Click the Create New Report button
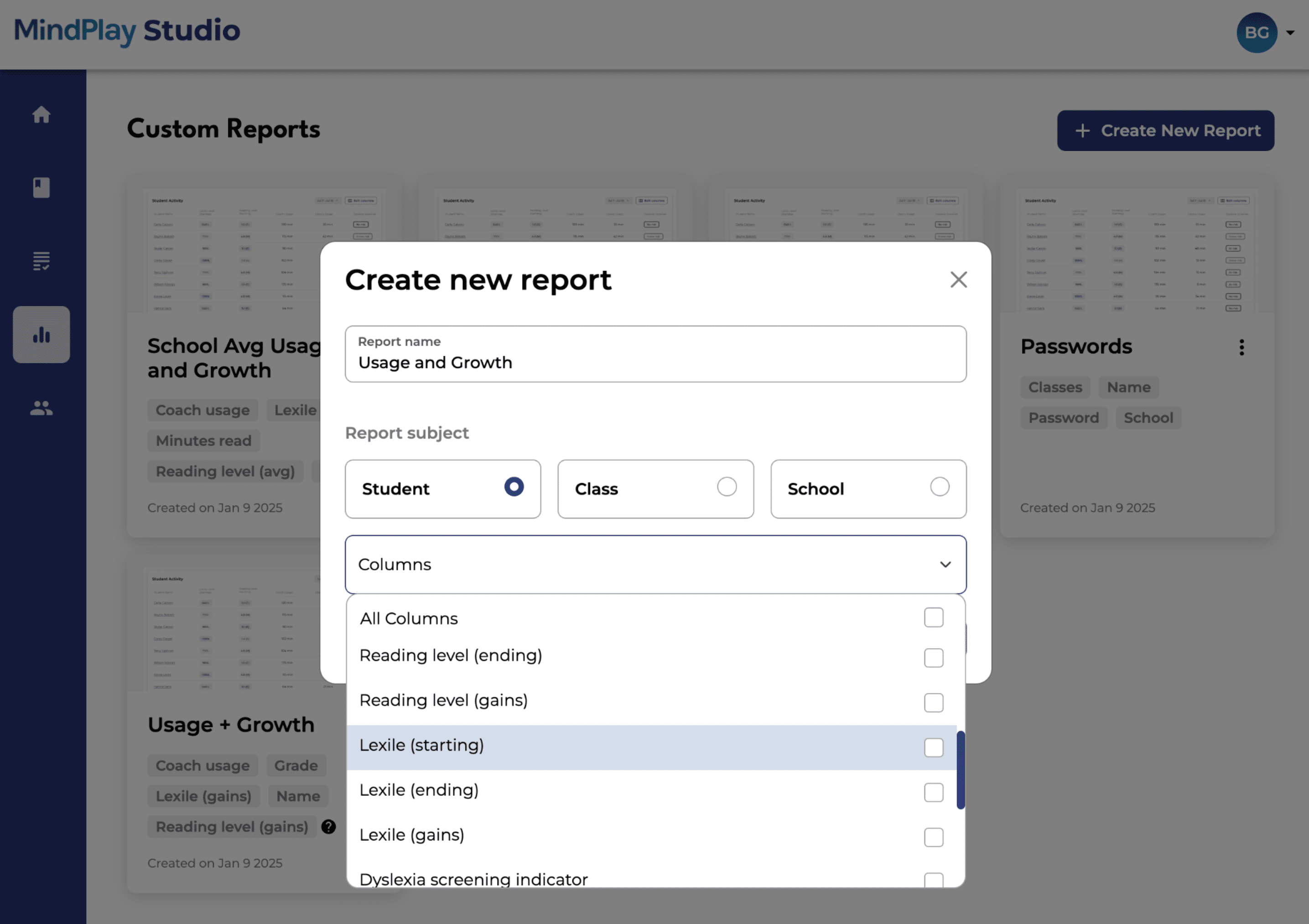Screen dimensions: 1309x924 pyautogui.click(x=1165, y=130)
